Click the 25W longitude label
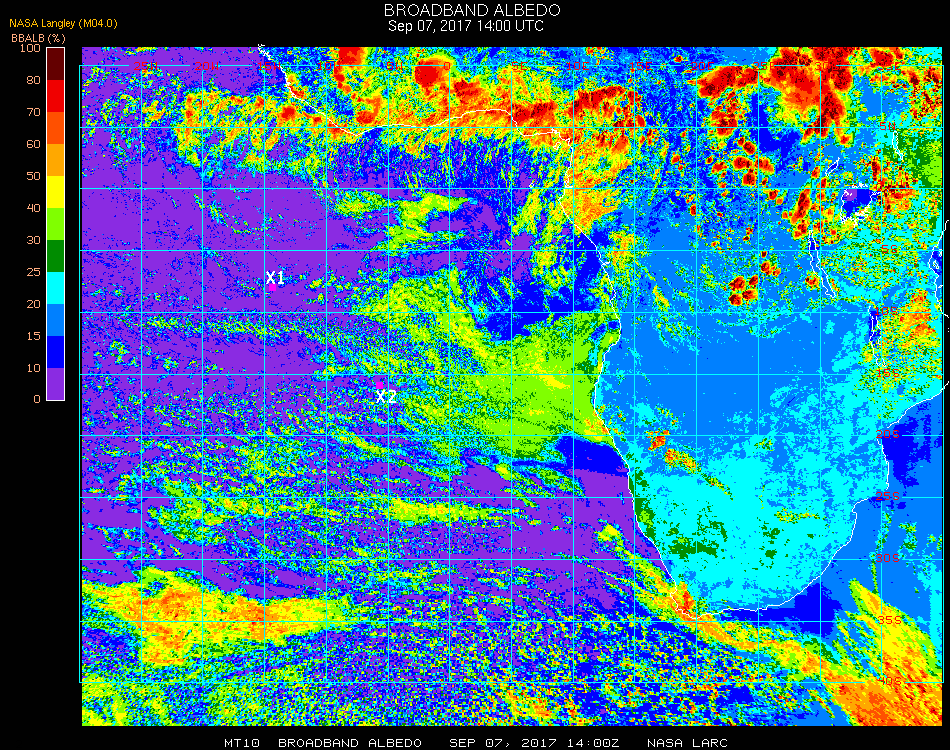This screenshot has height=750, width=950. pyautogui.click(x=145, y=66)
